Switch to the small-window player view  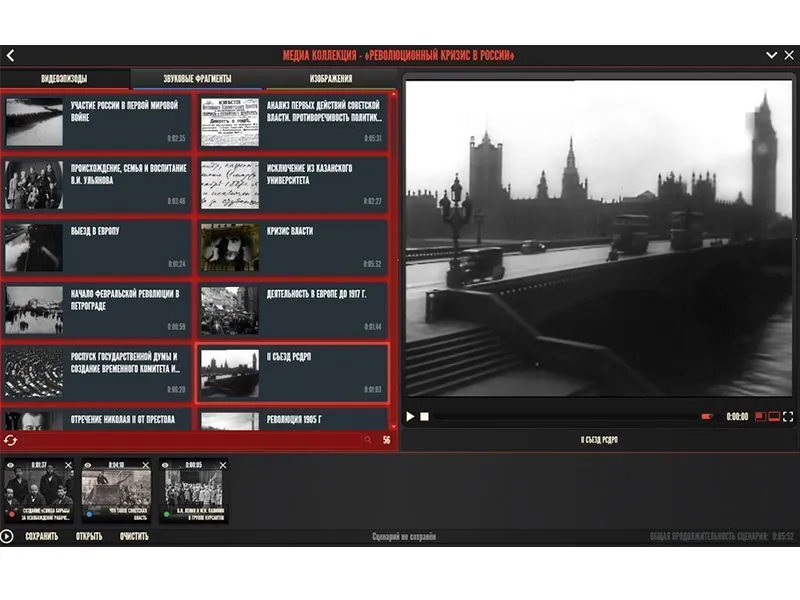(760, 416)
